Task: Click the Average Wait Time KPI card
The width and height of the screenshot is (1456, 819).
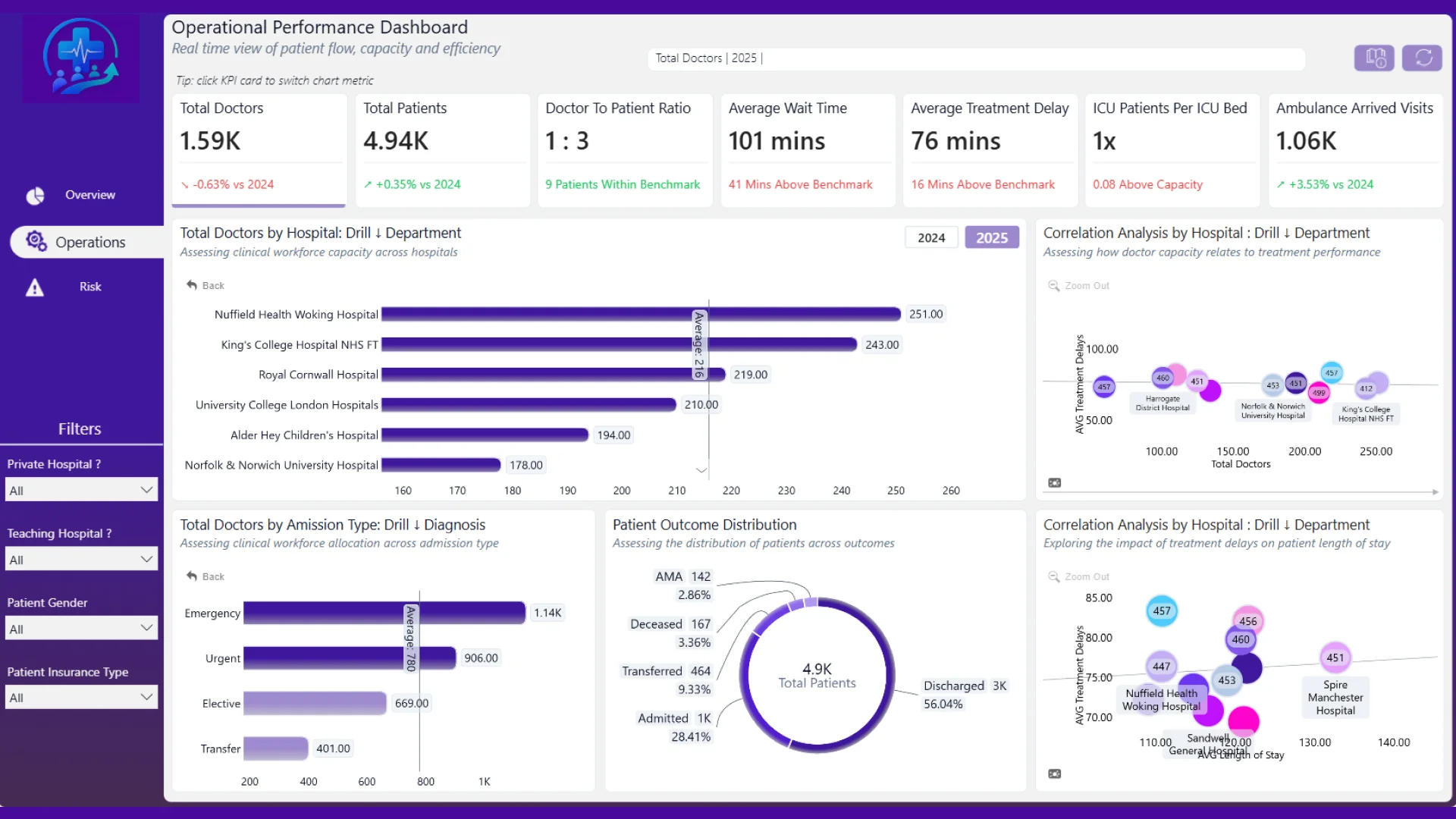Action: 808,149
